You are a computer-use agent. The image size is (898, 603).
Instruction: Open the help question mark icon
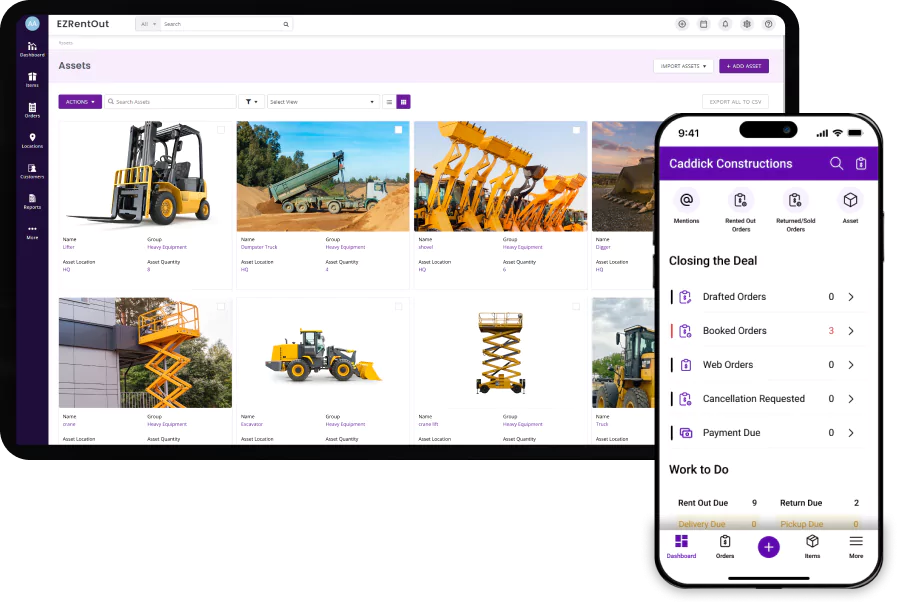pyautogui.click(x=768, y=24)
